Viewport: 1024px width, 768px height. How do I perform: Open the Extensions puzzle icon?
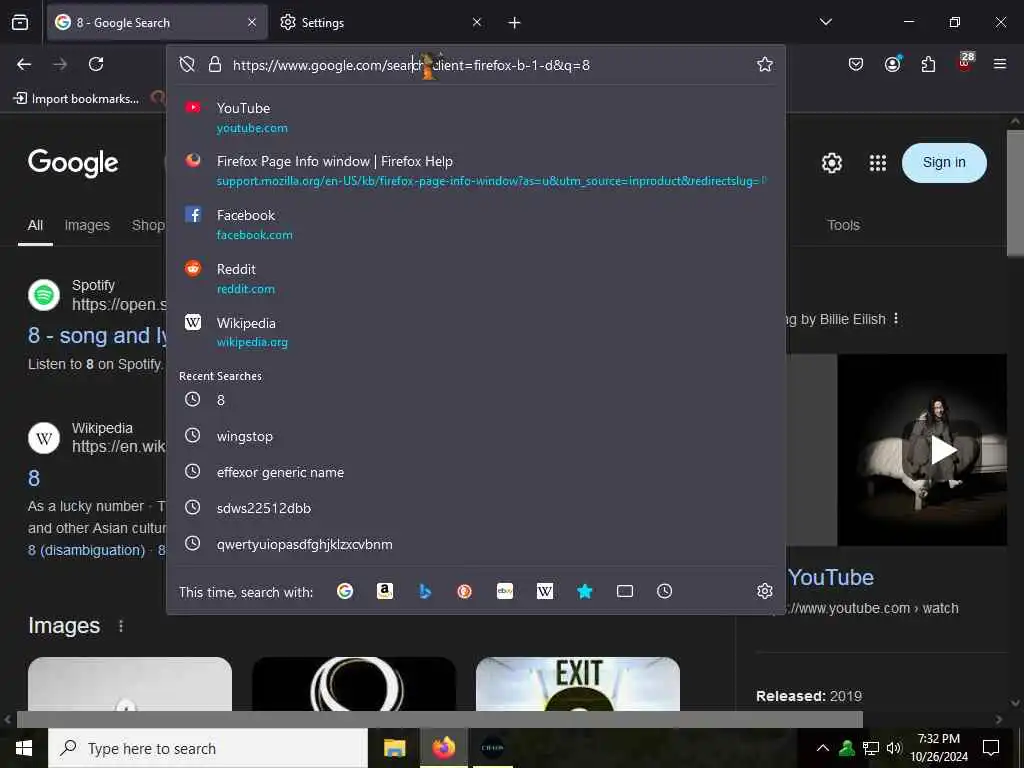coord(928,64)
